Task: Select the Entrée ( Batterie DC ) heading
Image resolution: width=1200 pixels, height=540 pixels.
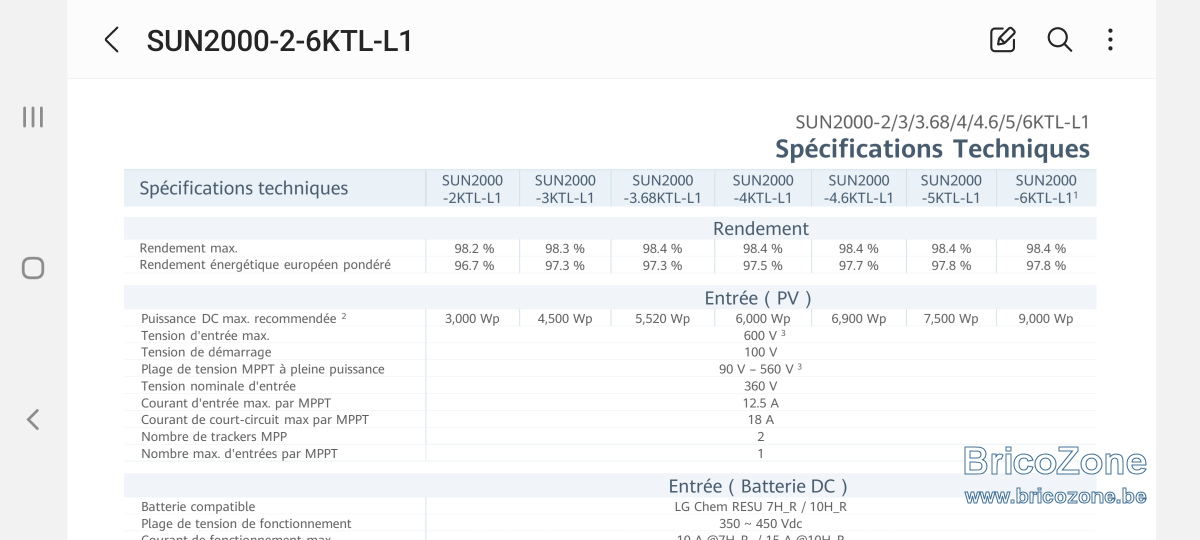Action: [x=758, y=486]
